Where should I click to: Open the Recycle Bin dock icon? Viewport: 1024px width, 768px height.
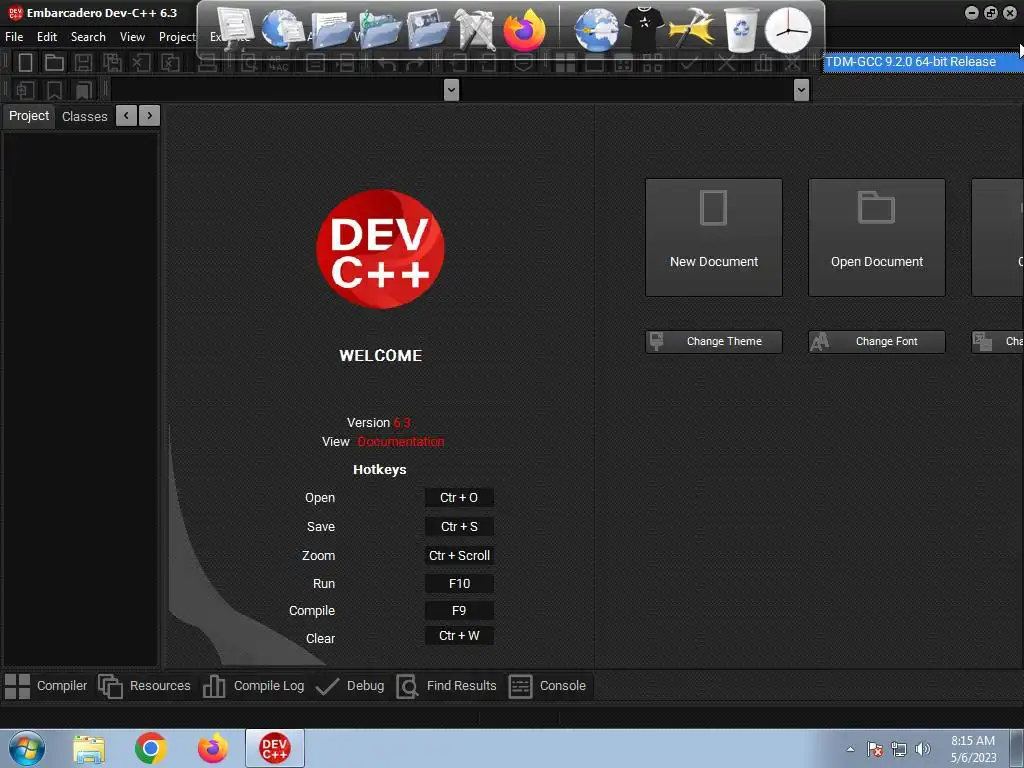(x=741, y=29)
